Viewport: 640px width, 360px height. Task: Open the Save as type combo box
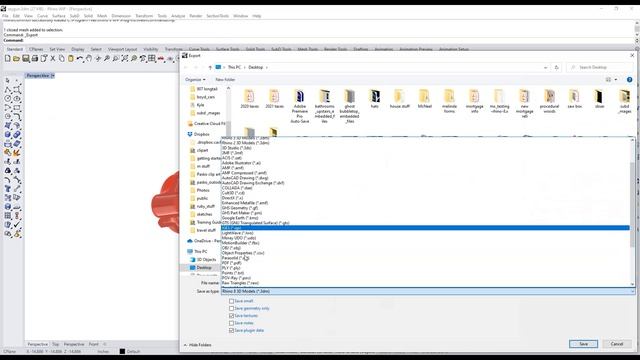tap(428, 291)
